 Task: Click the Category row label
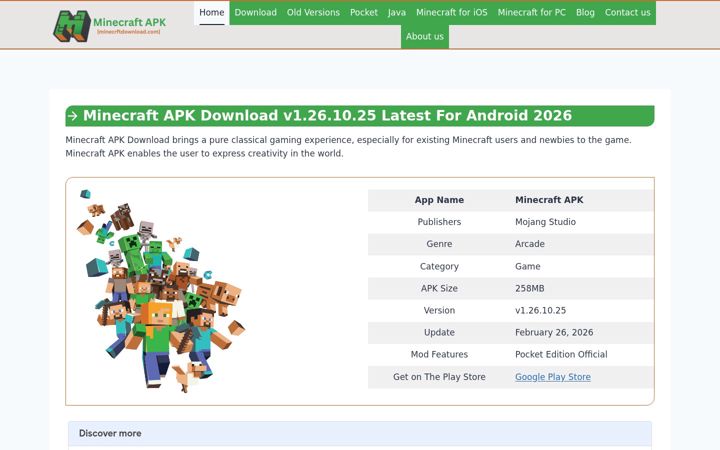pyautogui.click(x=439, y=266)
